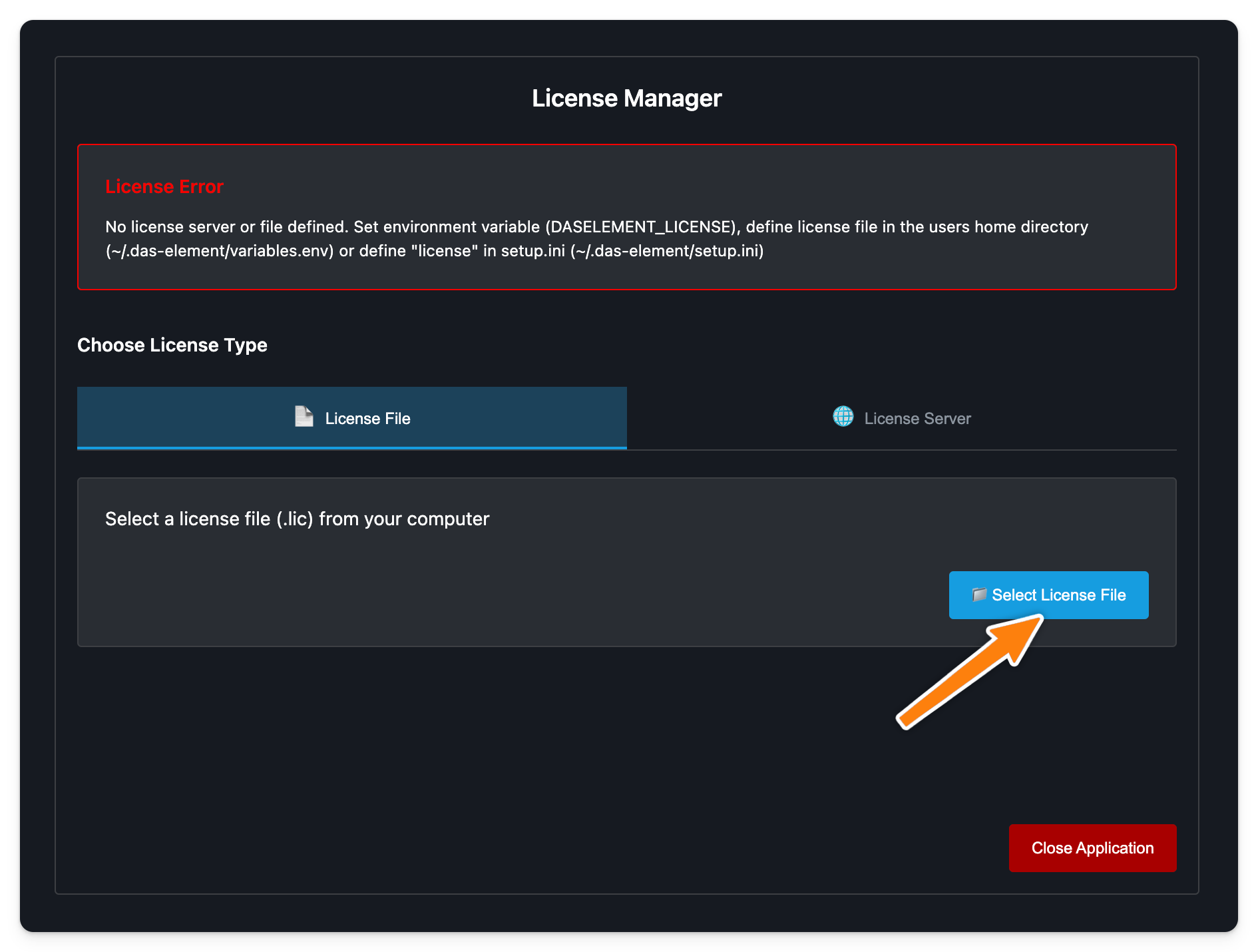Click the red License Error heading

pos(164,186)
